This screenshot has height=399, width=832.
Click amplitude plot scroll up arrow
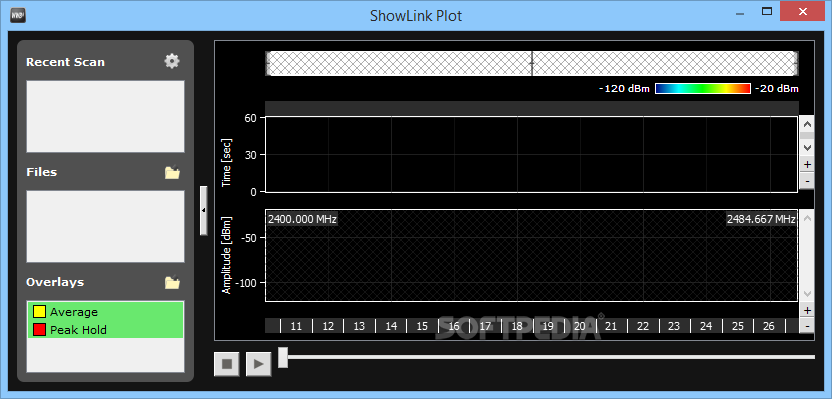pos(808,218)
